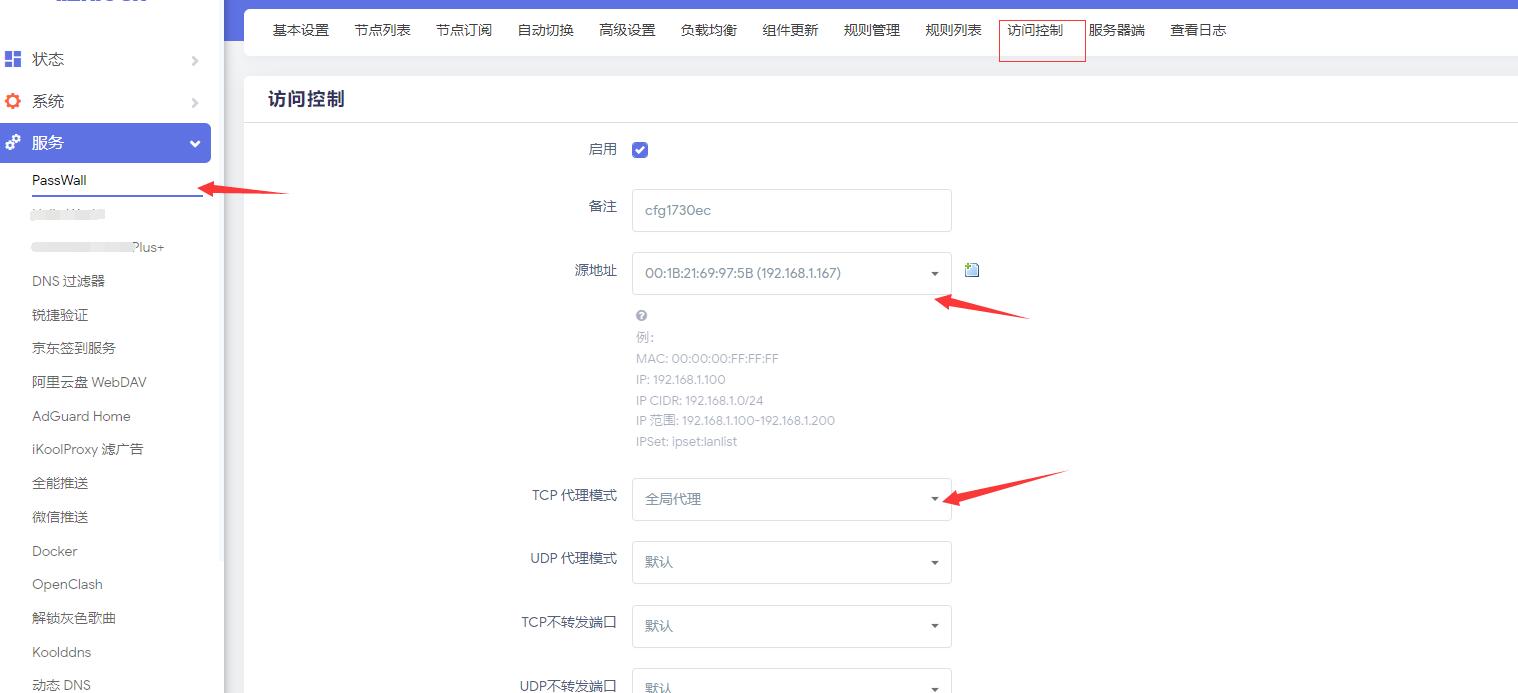Screen dimensions: 1518x693
Task: Switch to the 节点订阅 tab
Action: coord(464,30)
